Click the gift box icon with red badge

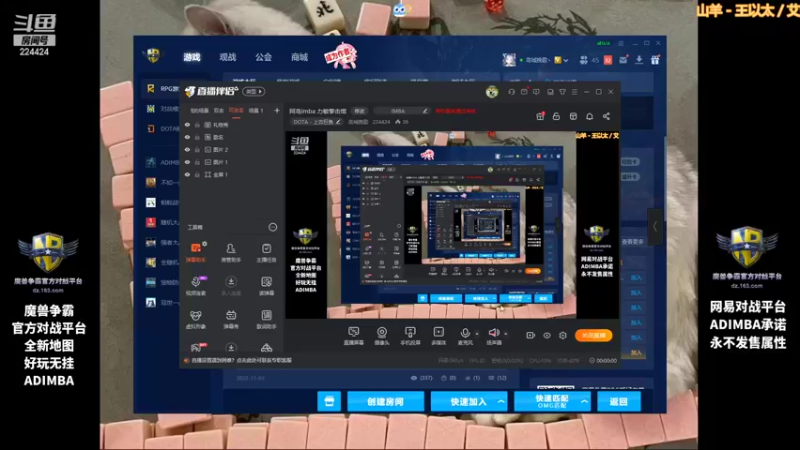point(540,116)
